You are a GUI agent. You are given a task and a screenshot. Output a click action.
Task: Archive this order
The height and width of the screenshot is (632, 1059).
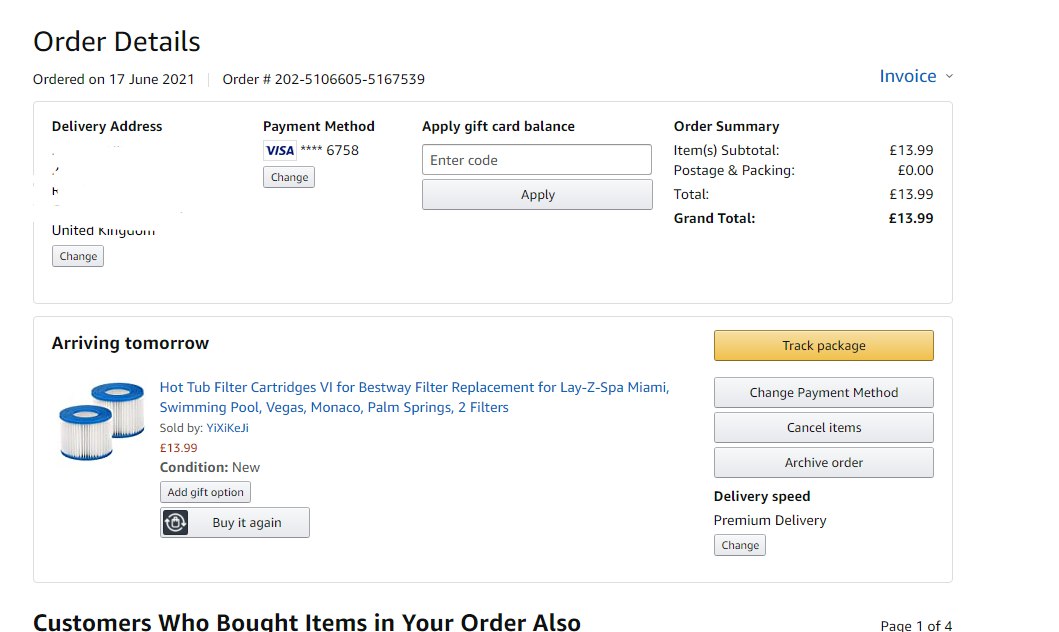(823, 463)
